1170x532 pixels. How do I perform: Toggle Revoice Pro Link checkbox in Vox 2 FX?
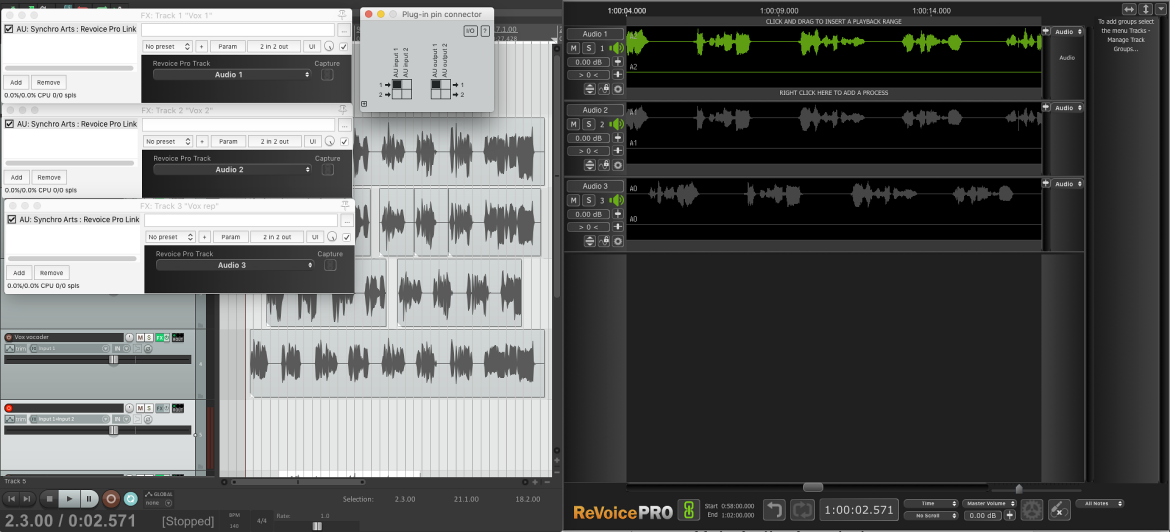(9, 124)
